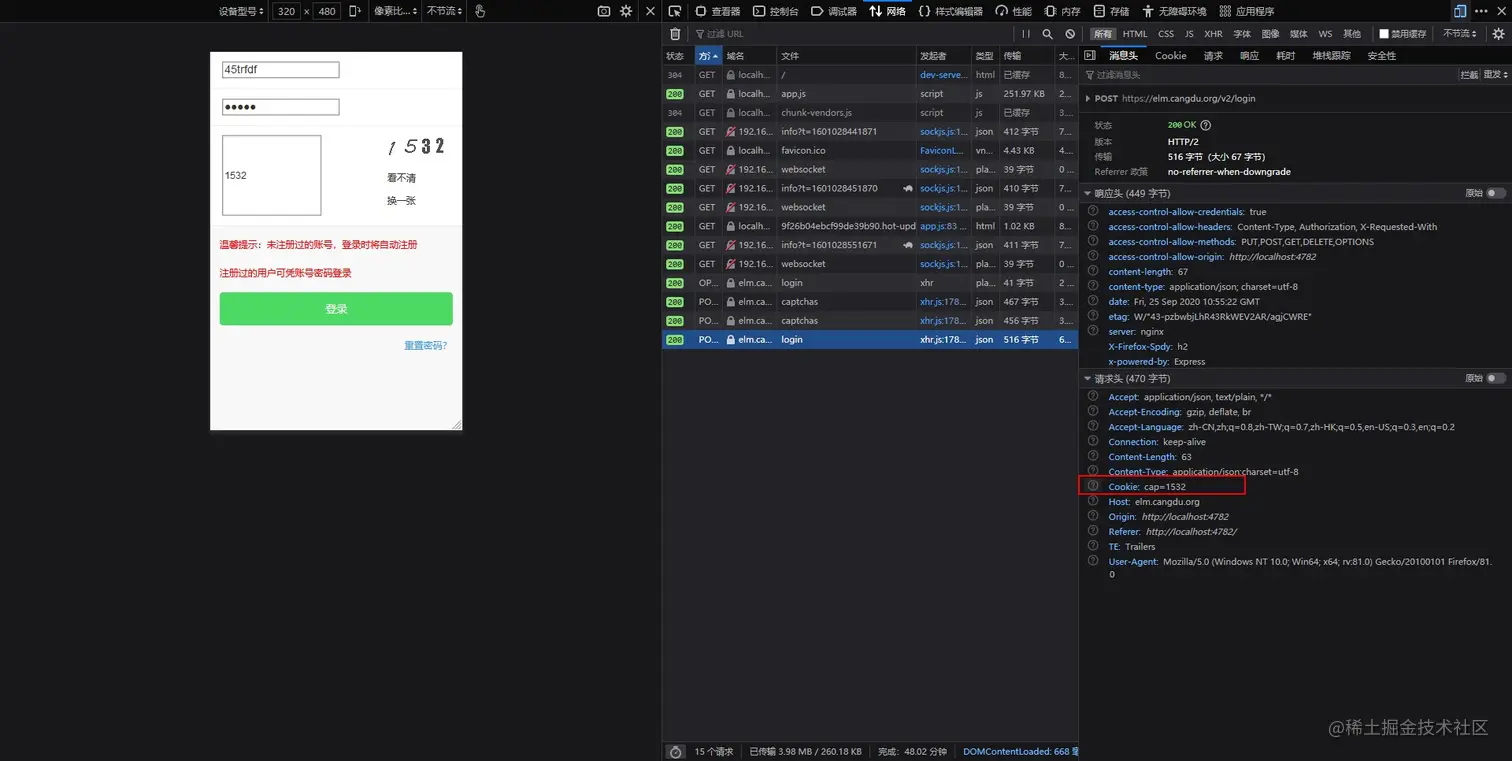The image size is (1512, 761).
Task: Open xhr.js initiator link of login row
Action: (943, 340)
